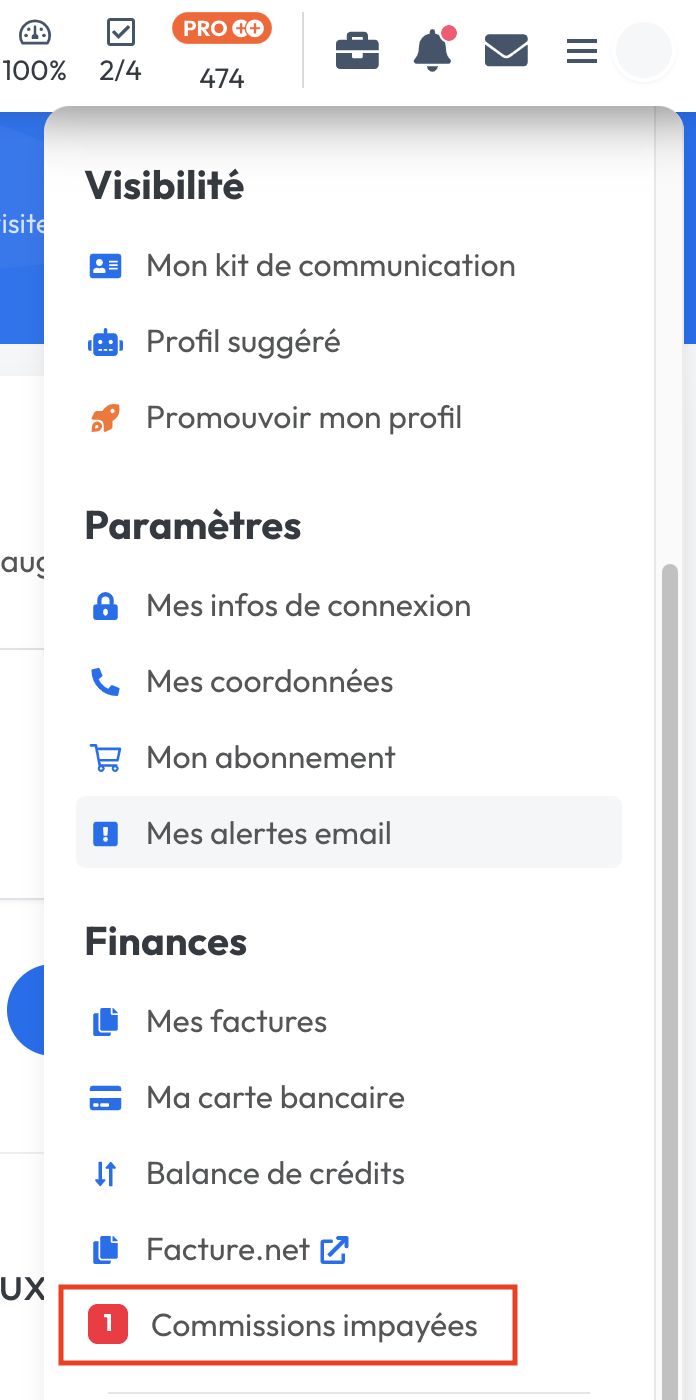The height and width of the screenshot is (1400, 696).
Task: Open notifications bell icon
Action: click(x=432, y=49)
